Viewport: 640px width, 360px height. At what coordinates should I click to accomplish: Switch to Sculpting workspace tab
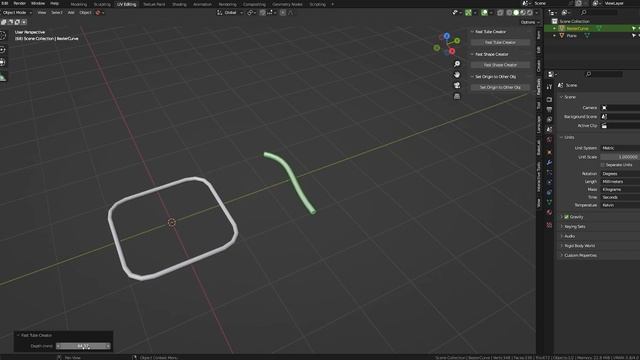[102, 4]
